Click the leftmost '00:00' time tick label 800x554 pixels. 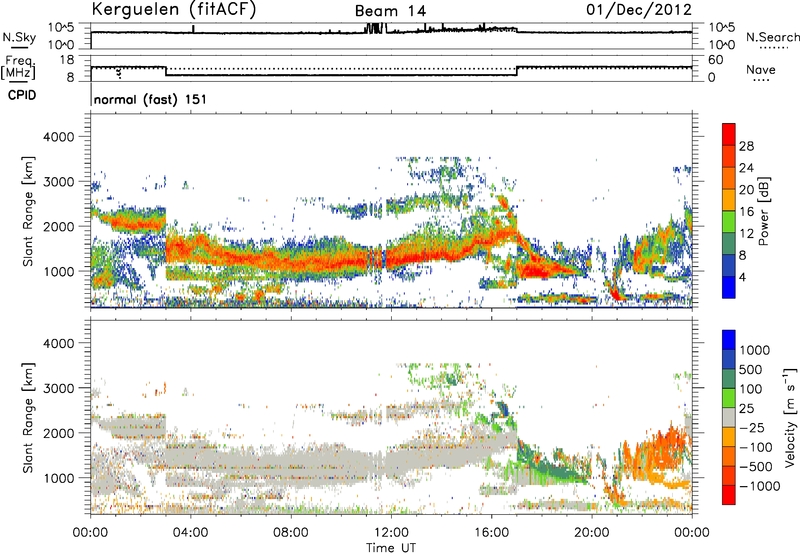pos(90,533)
